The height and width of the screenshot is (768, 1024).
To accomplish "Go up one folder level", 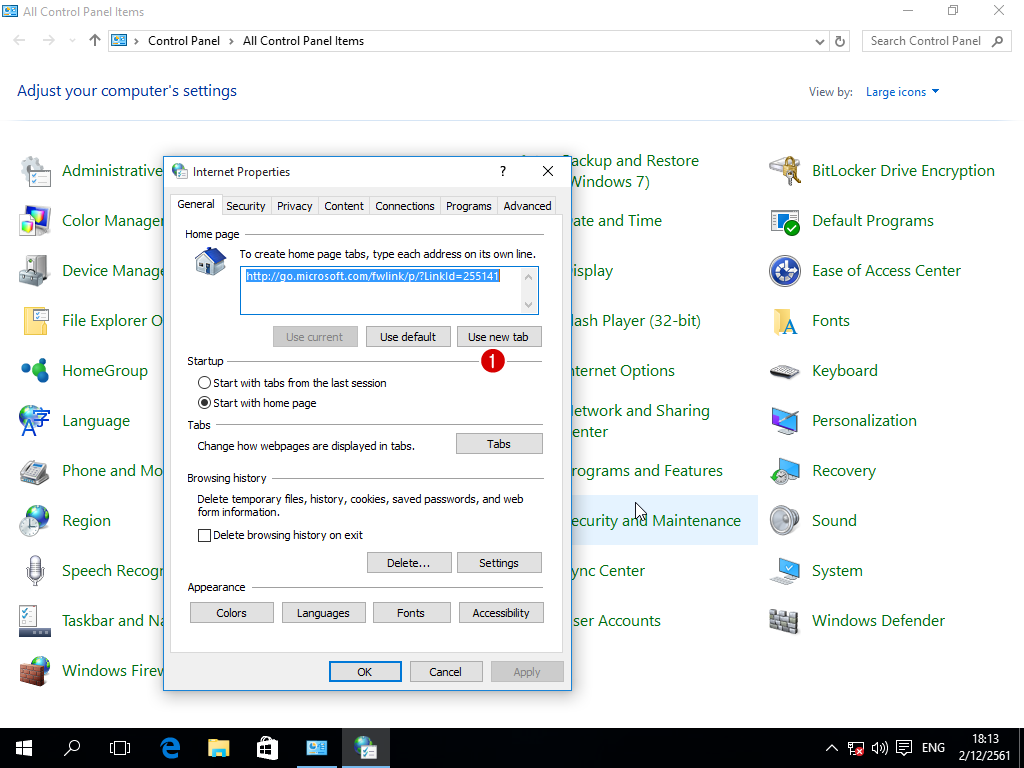I will click(x=95, y=41).
